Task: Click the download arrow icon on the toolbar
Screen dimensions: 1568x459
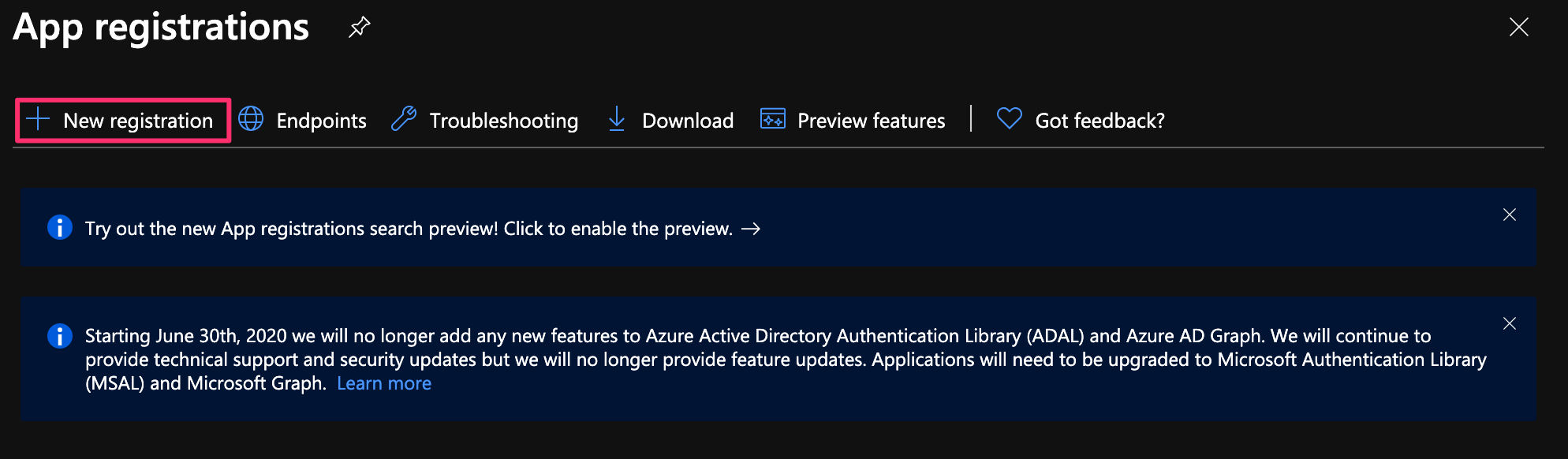Action: tap(617, 119)
